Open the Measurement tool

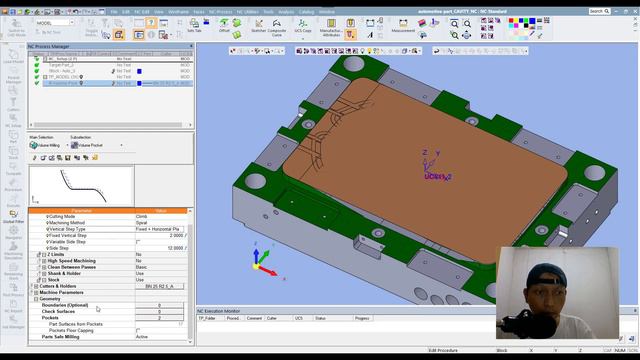(403, 25)
